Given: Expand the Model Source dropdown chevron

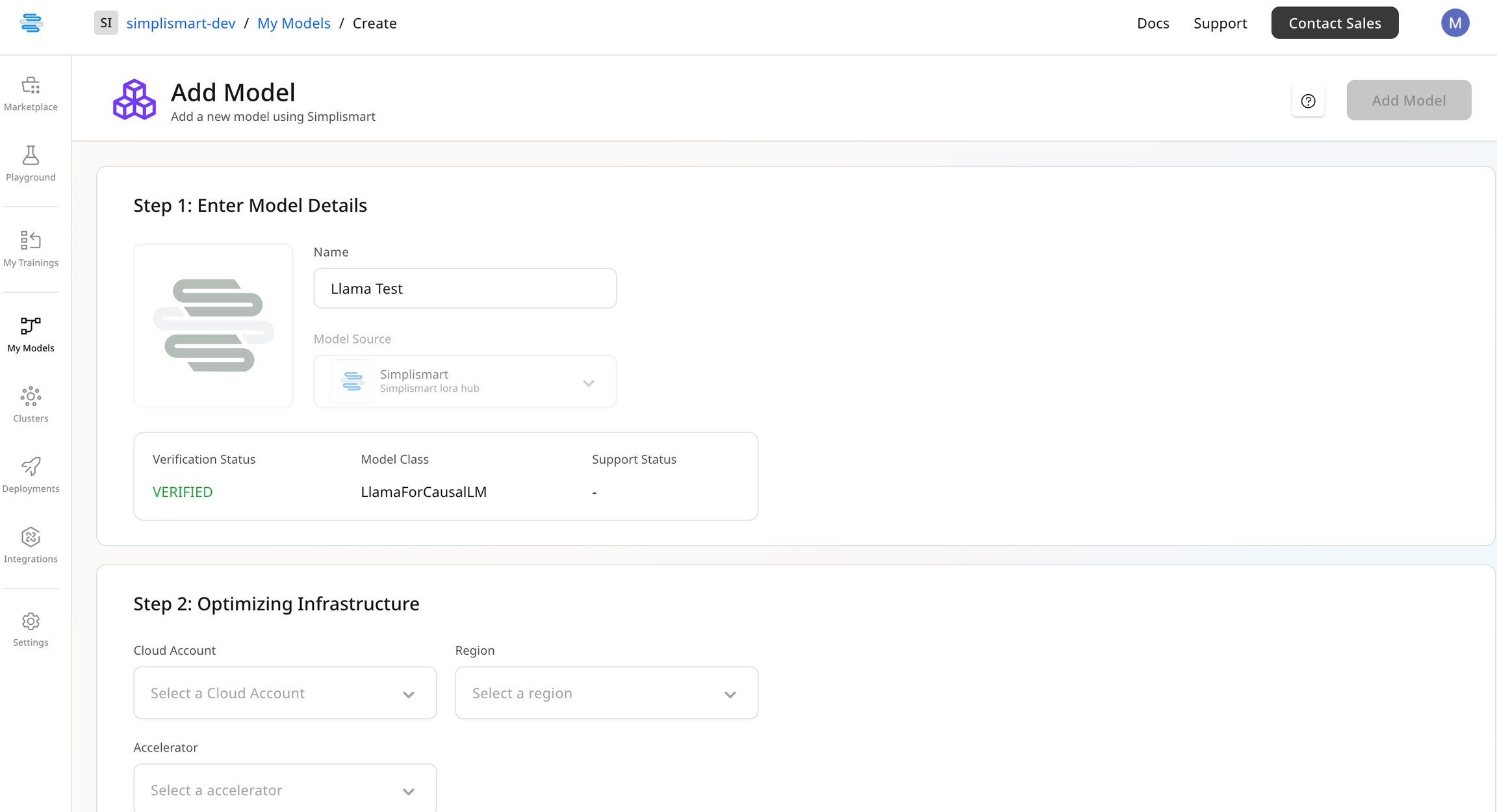Looking at the screenshot, I should click(588, 383).
